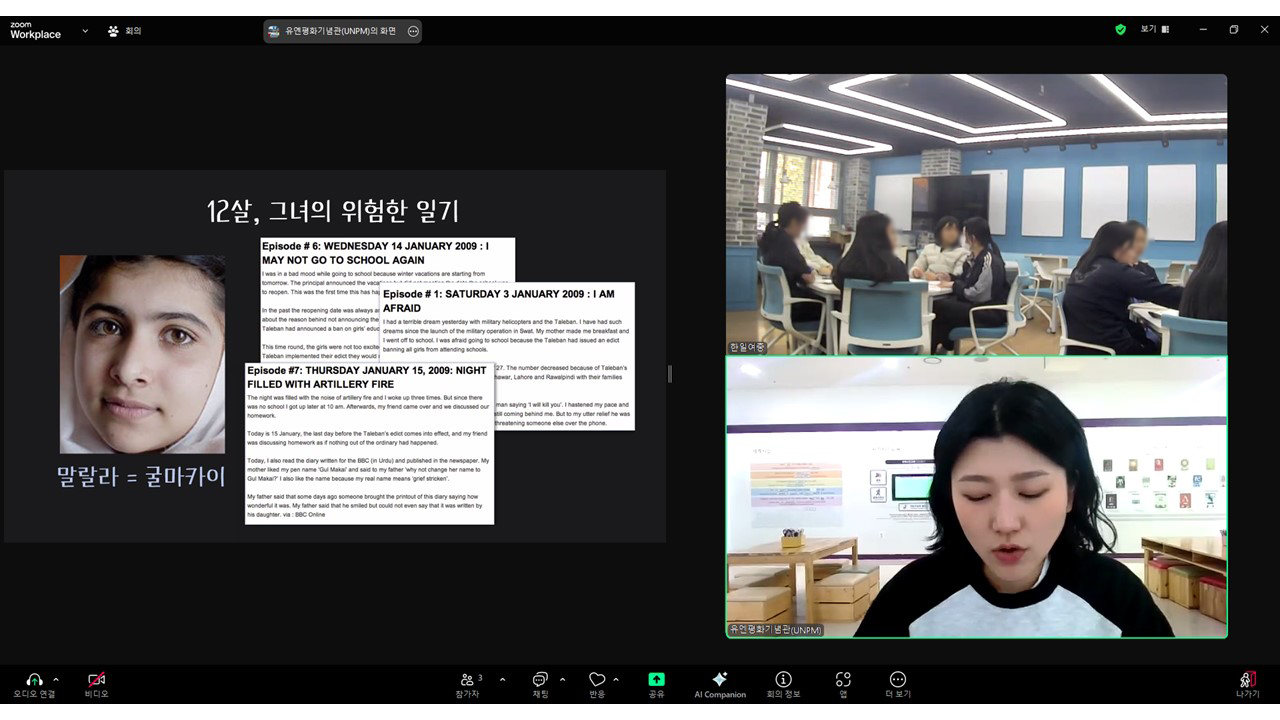Toggle the video camera on

click(x=96, y=680)
